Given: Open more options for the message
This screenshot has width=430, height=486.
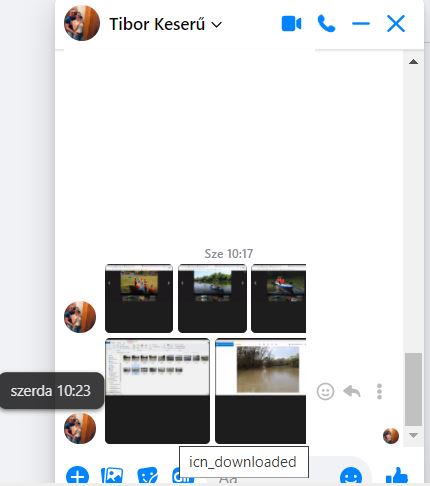Looking at the screenshot, I should (379, 391).
